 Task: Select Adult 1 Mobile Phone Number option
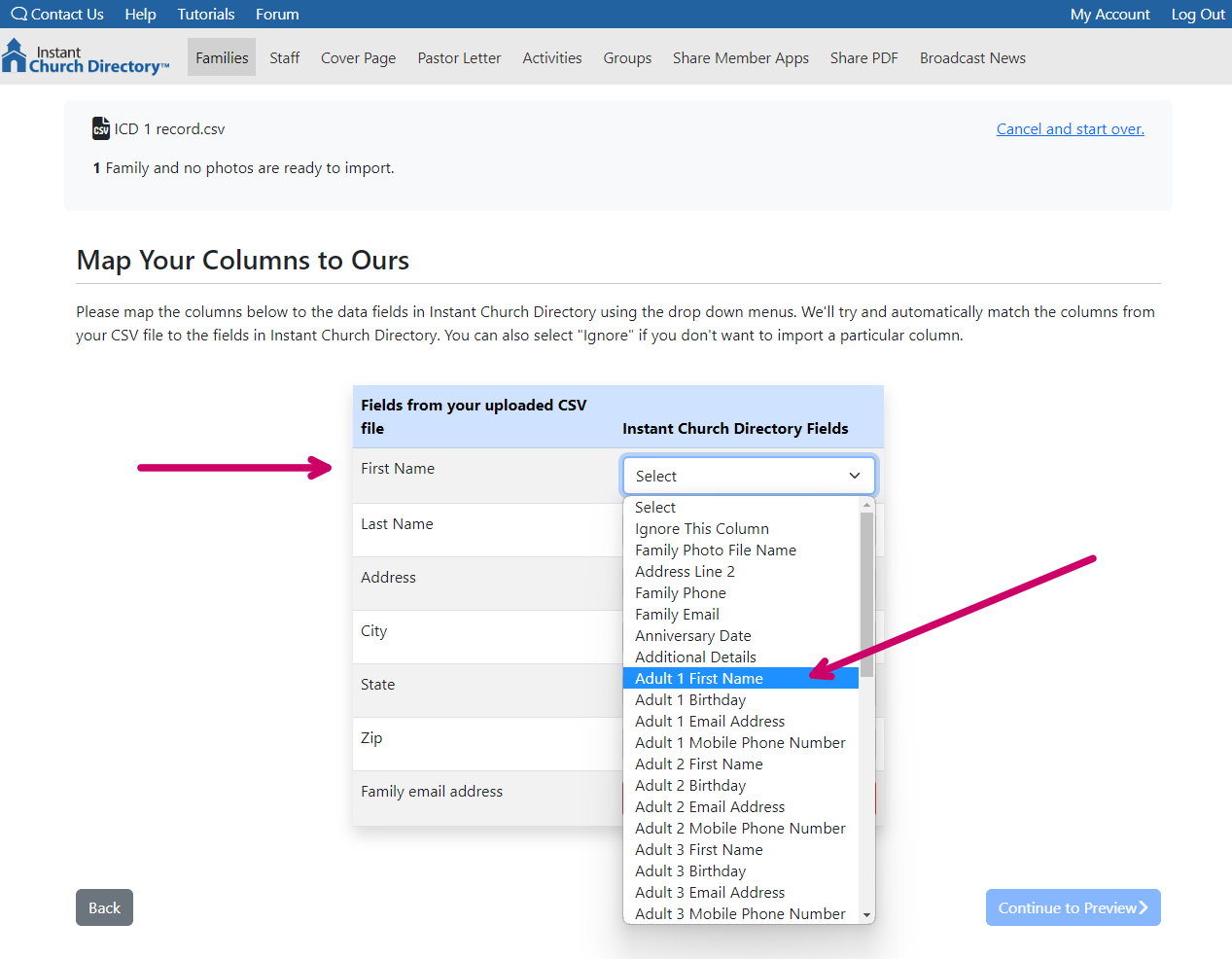coord(741,742)
